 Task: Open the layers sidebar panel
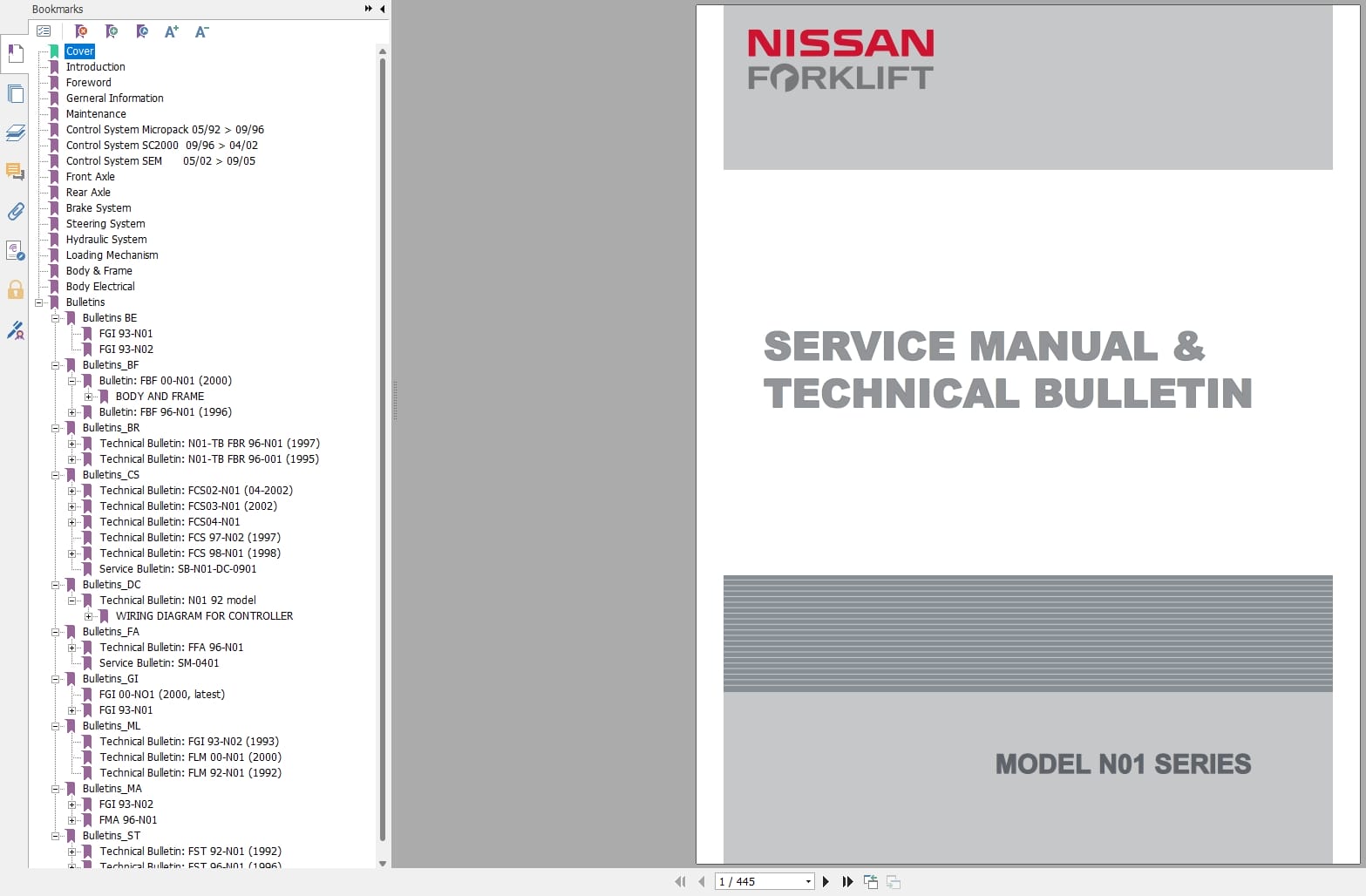pos(15,132)
